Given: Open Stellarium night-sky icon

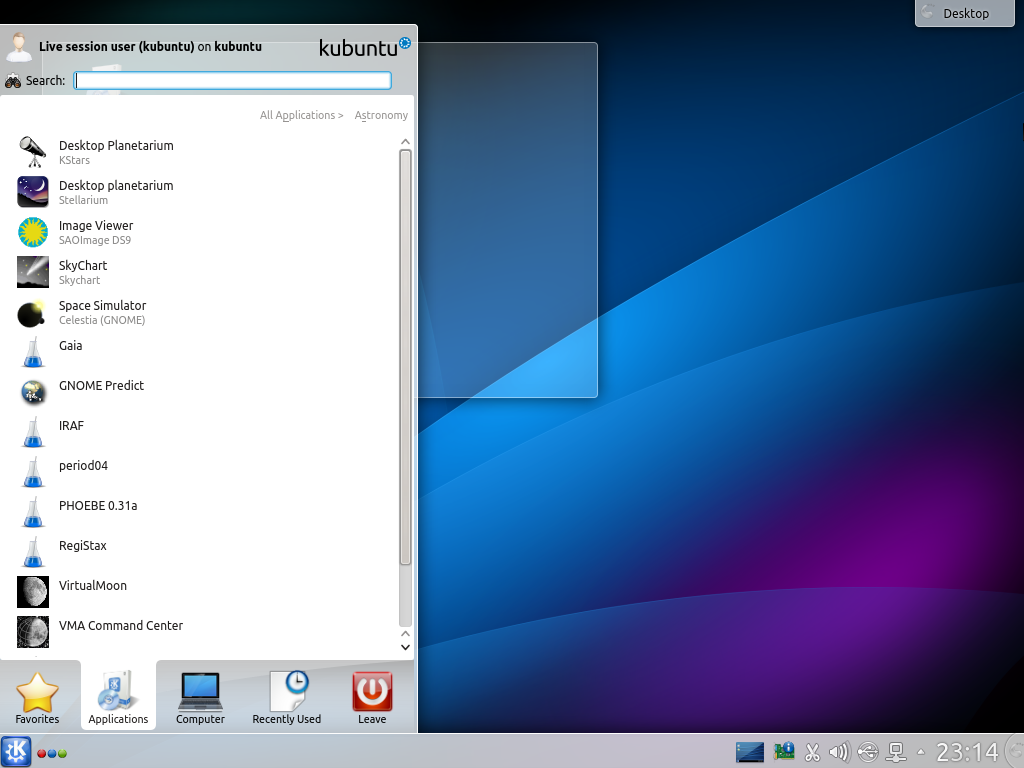Looking at the screenshot, I should (33, 192).
